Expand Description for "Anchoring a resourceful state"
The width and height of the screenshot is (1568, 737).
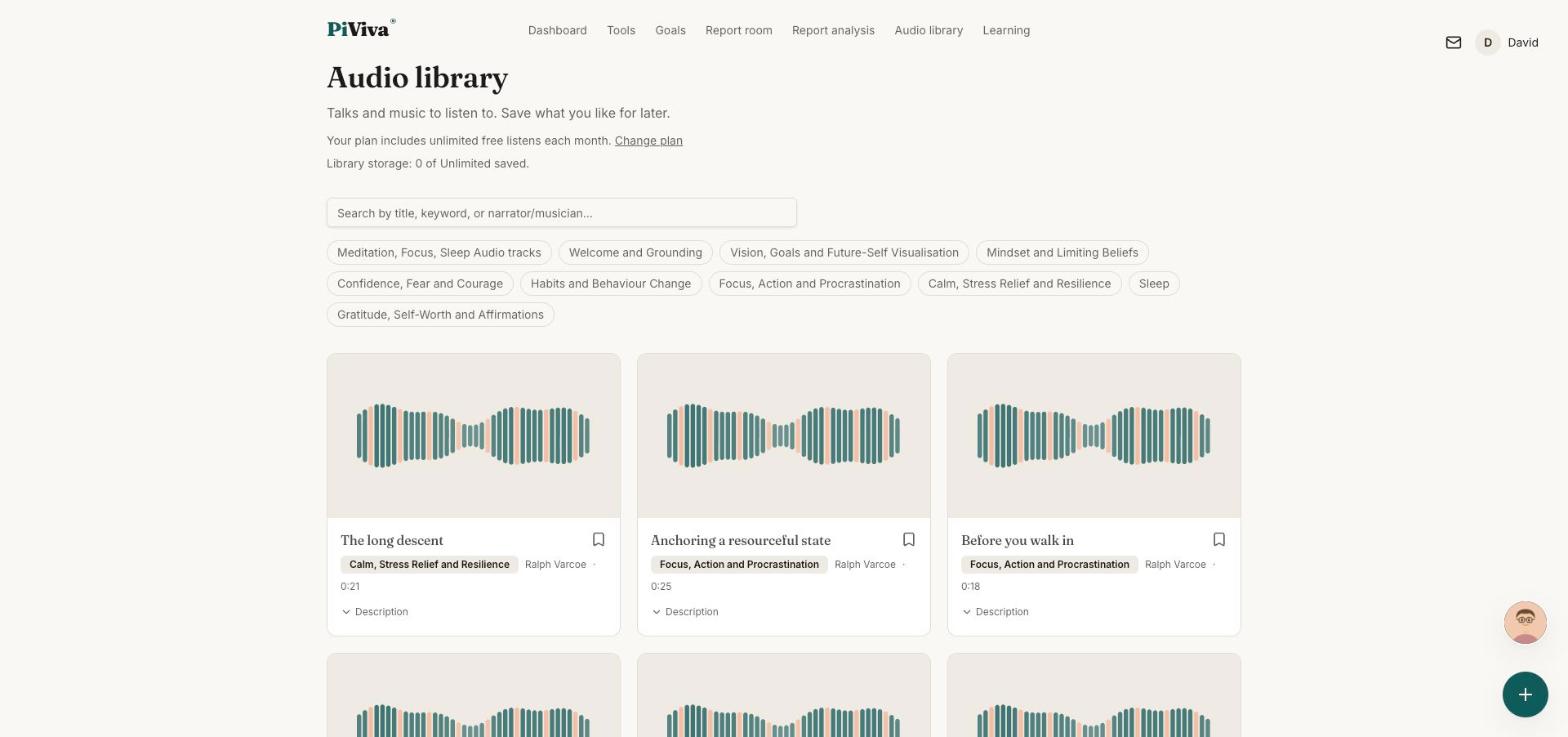685,612
